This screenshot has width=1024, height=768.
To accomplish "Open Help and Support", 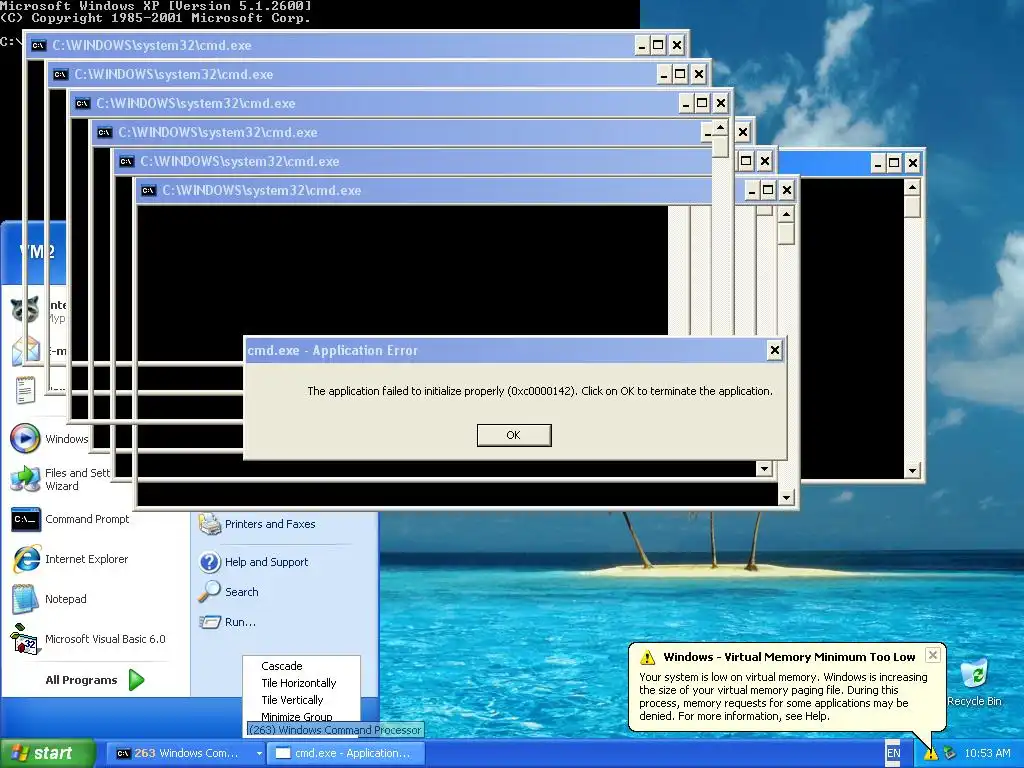I will click(x=253, y=562).
